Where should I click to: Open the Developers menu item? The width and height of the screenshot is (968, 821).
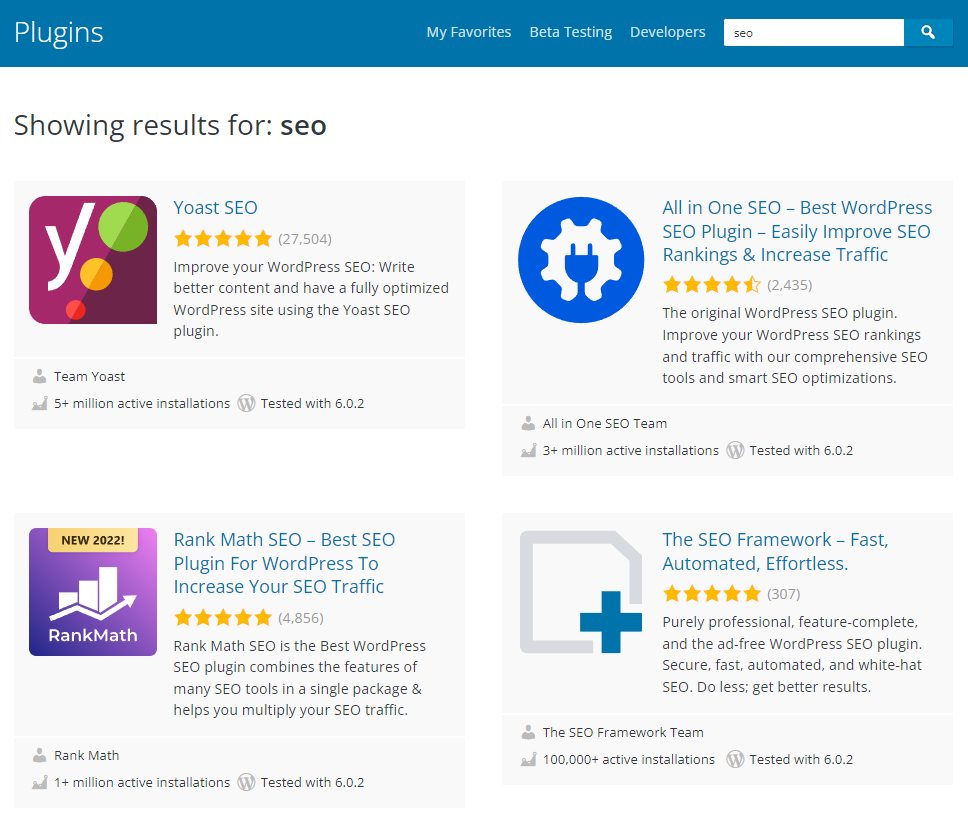tap(667, 32)
